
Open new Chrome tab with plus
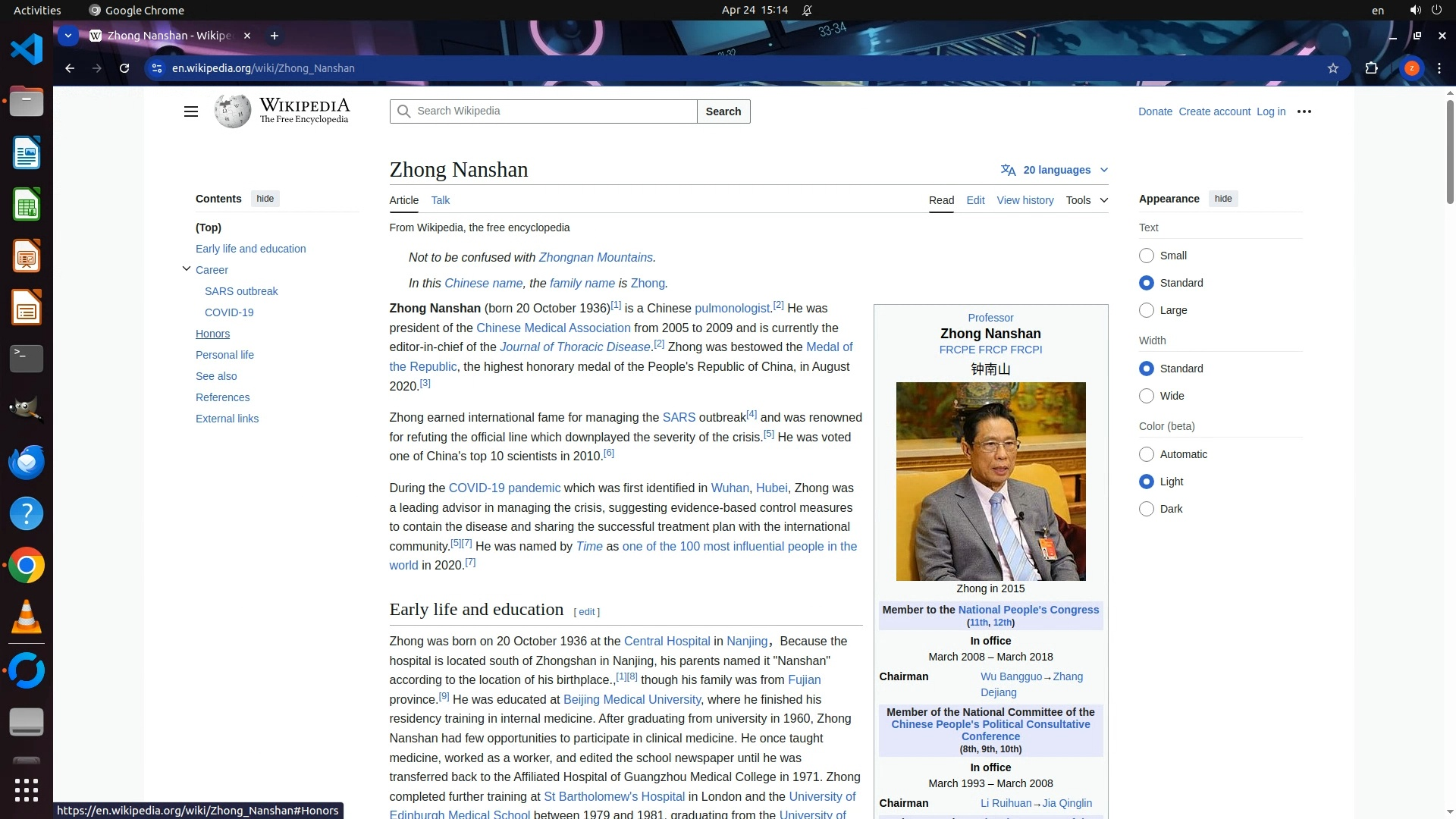(x=275, y=36)
